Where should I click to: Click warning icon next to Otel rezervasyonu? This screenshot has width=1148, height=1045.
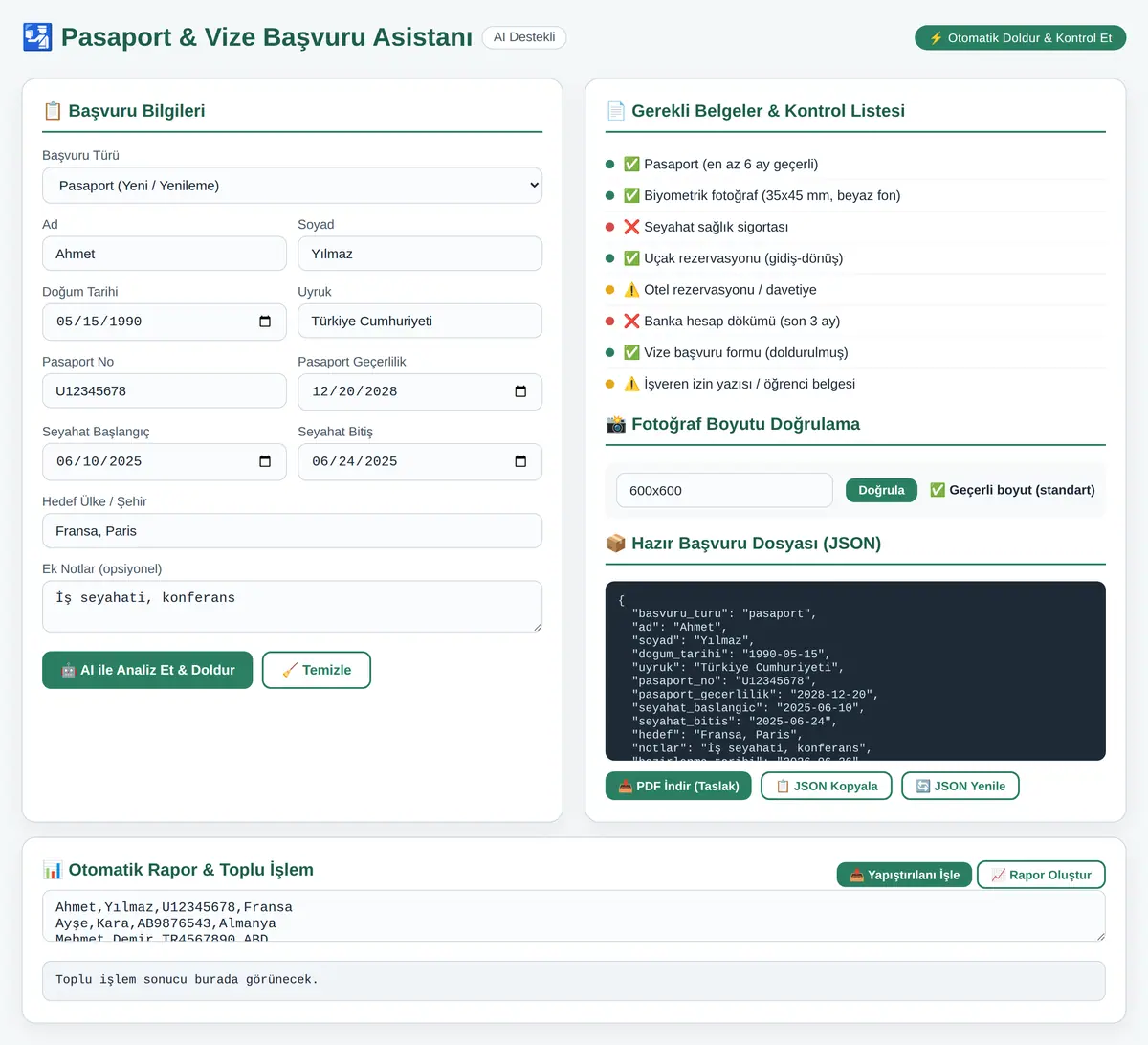(x=631, y=290)
